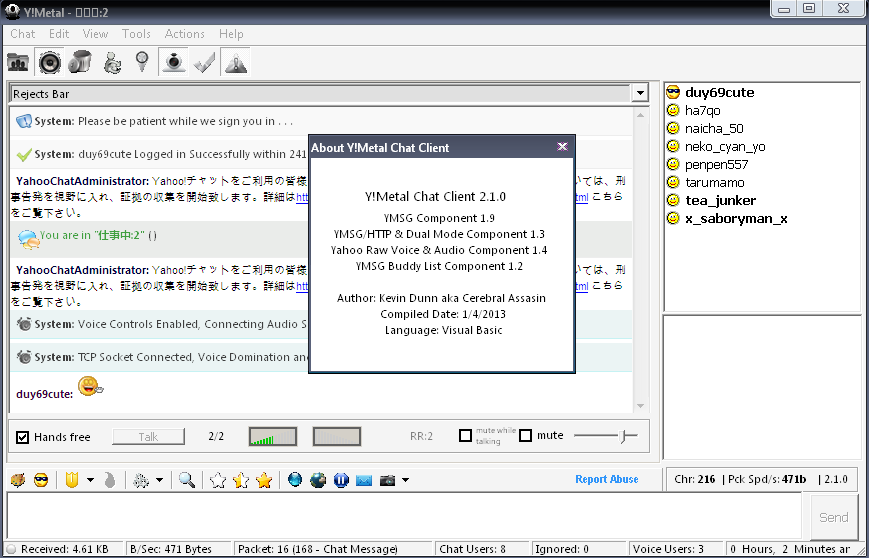
Task: Click the gears settings icon
Action: pos(141,480)
